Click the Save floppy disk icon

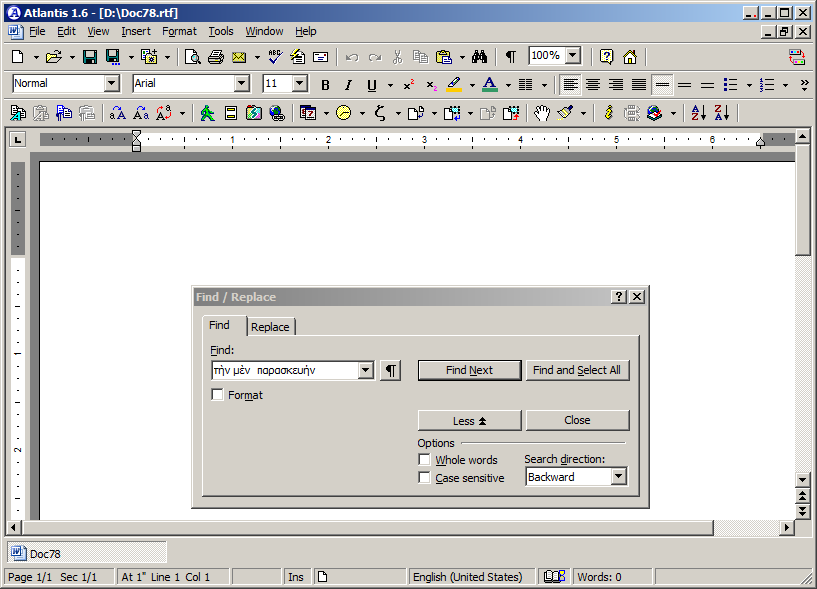tap(90, 57)
